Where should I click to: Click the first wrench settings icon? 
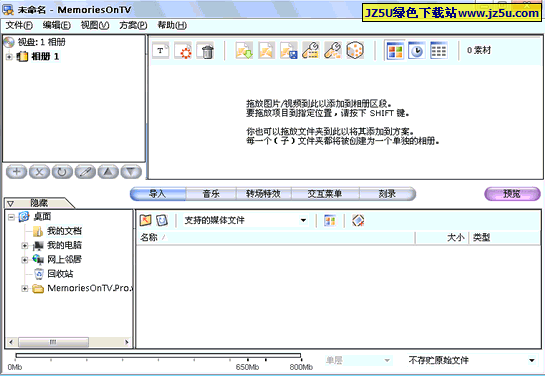(x=311, y=51)
